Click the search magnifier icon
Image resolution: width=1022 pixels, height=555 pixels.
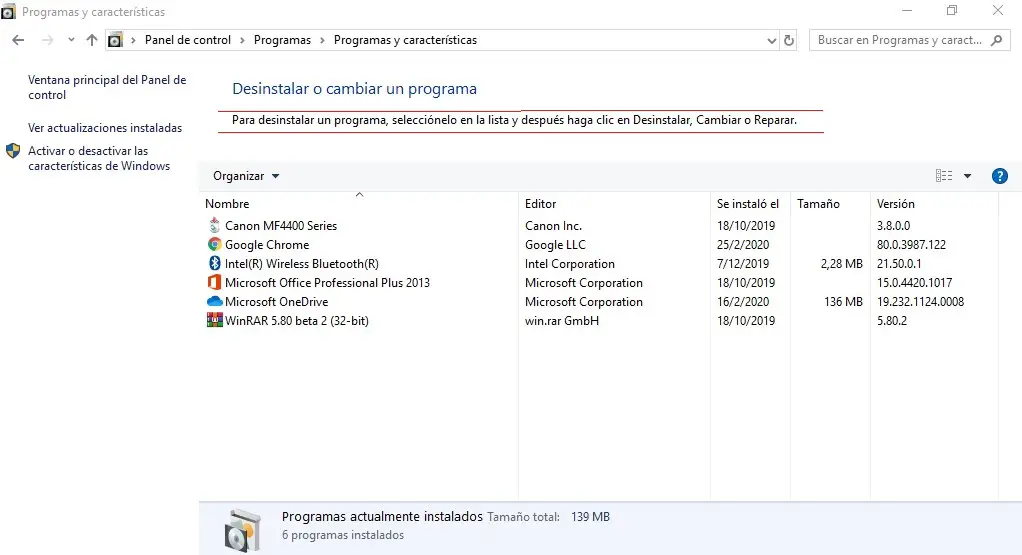[996, 40]
